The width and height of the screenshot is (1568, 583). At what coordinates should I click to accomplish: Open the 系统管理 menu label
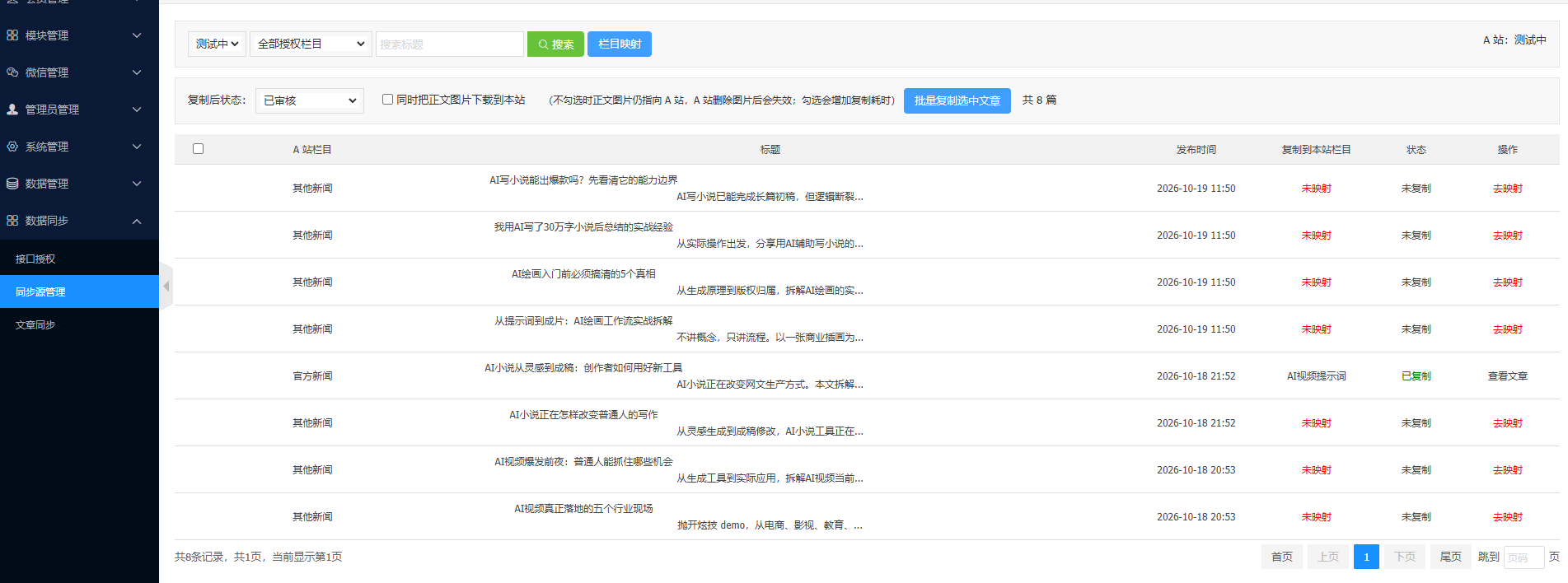tap(47, 147)
